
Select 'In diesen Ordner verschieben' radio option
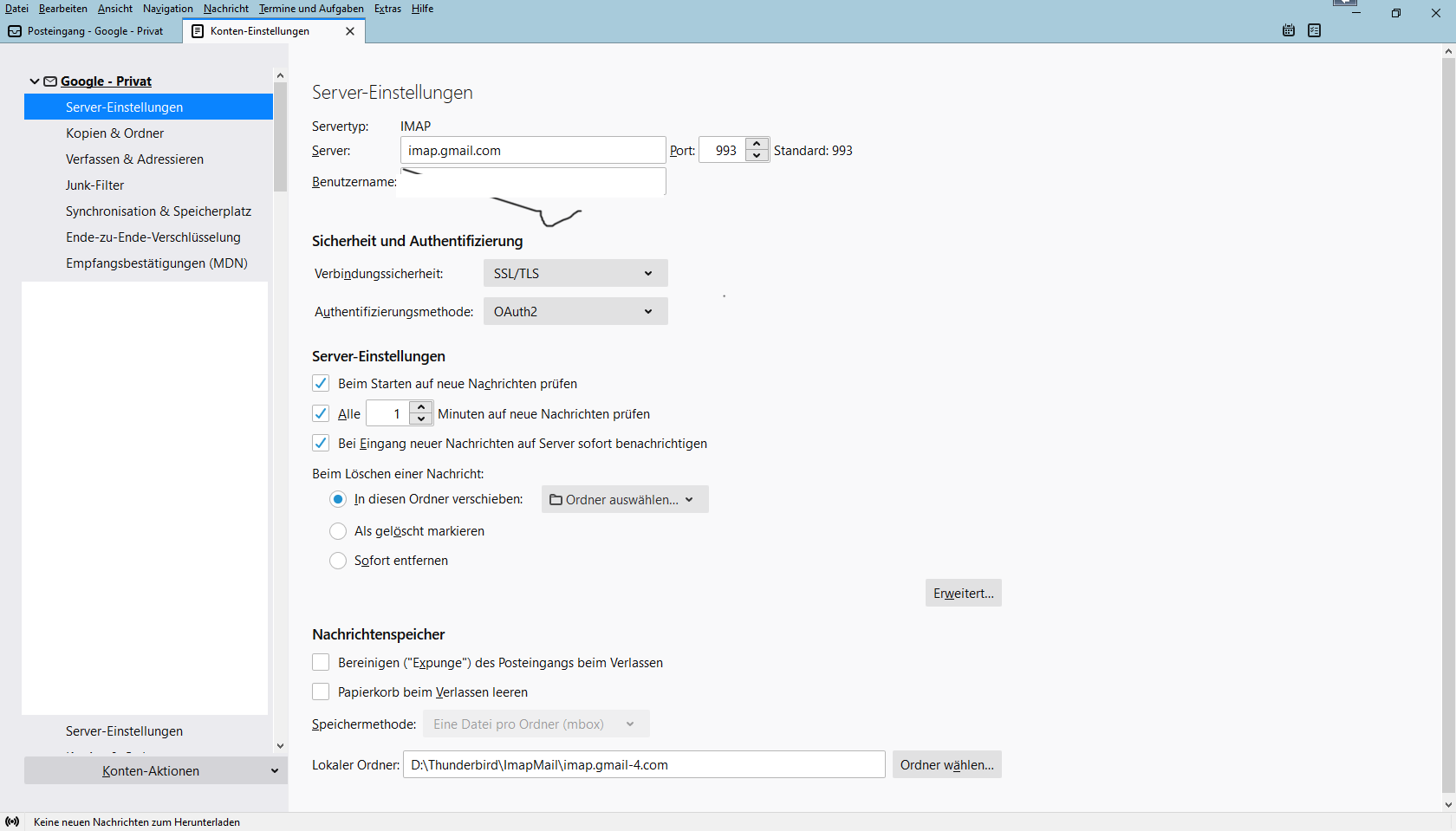pos(338,499)
